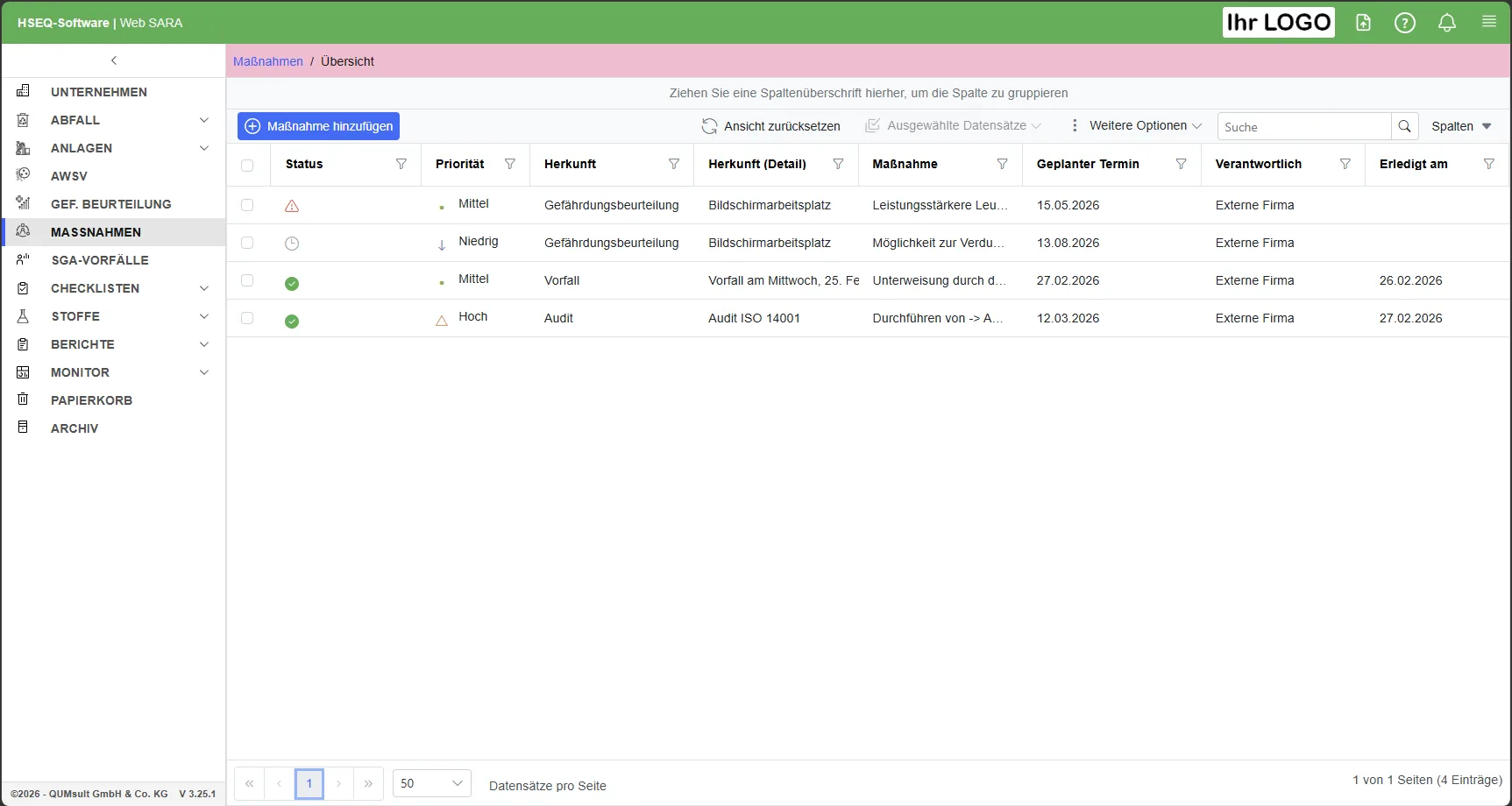
Task: Go to the next page arrow
Action: [338, 783]
